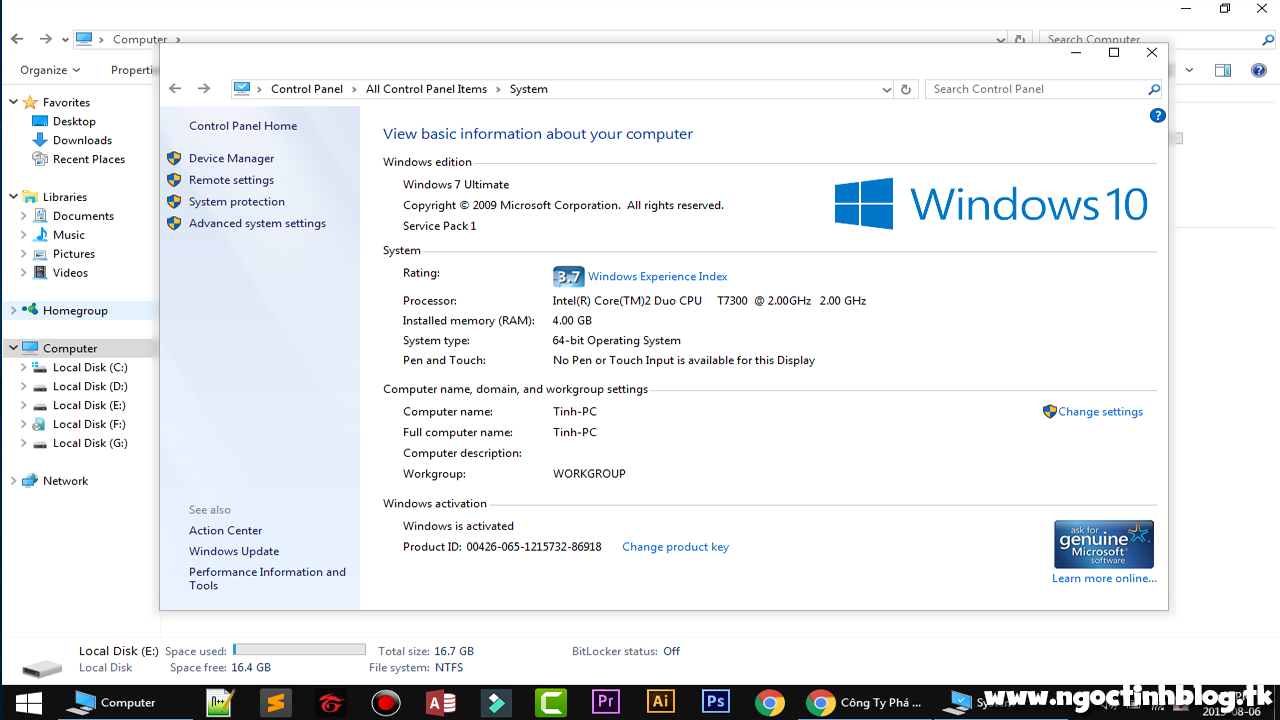This screenshot has height=720, width=1280.
Task: Open Photoshop from the taskbar
Action: point(715,703)
